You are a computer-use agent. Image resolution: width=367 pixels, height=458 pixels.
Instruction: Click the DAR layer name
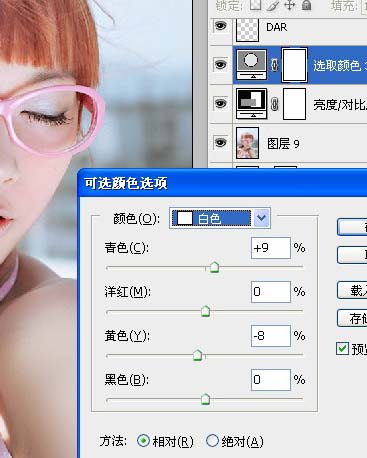(276, 27)
